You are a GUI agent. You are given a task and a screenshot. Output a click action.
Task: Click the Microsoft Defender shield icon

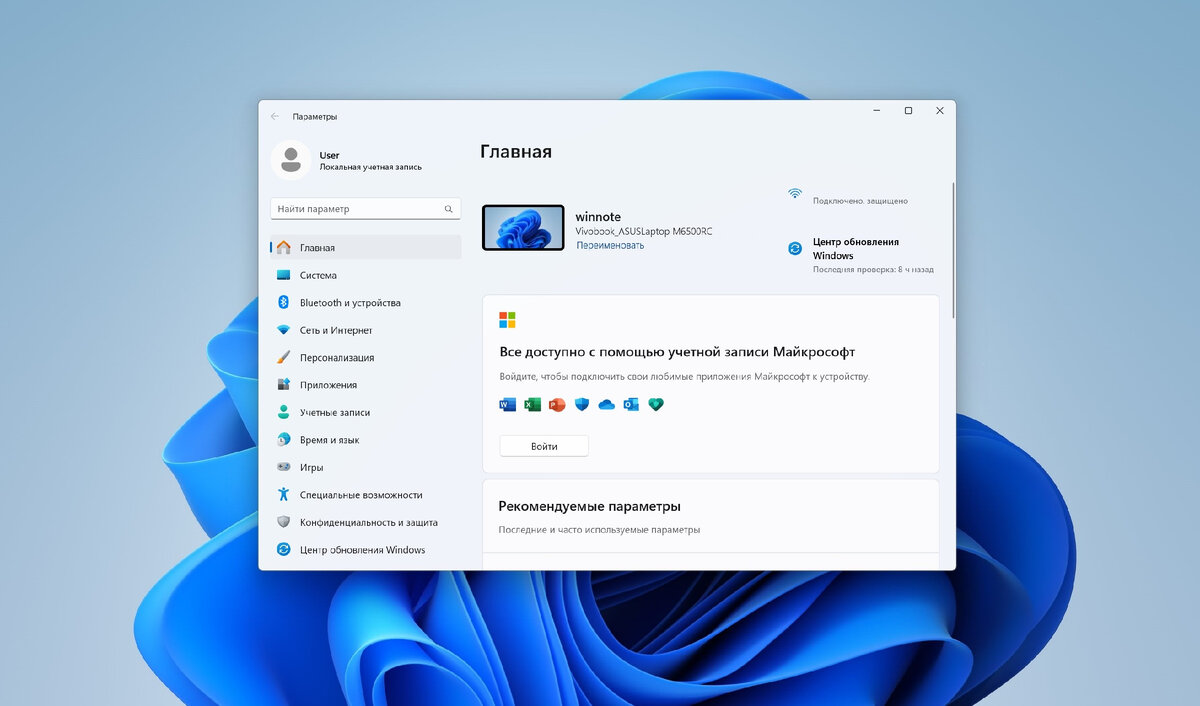[582, 405]
